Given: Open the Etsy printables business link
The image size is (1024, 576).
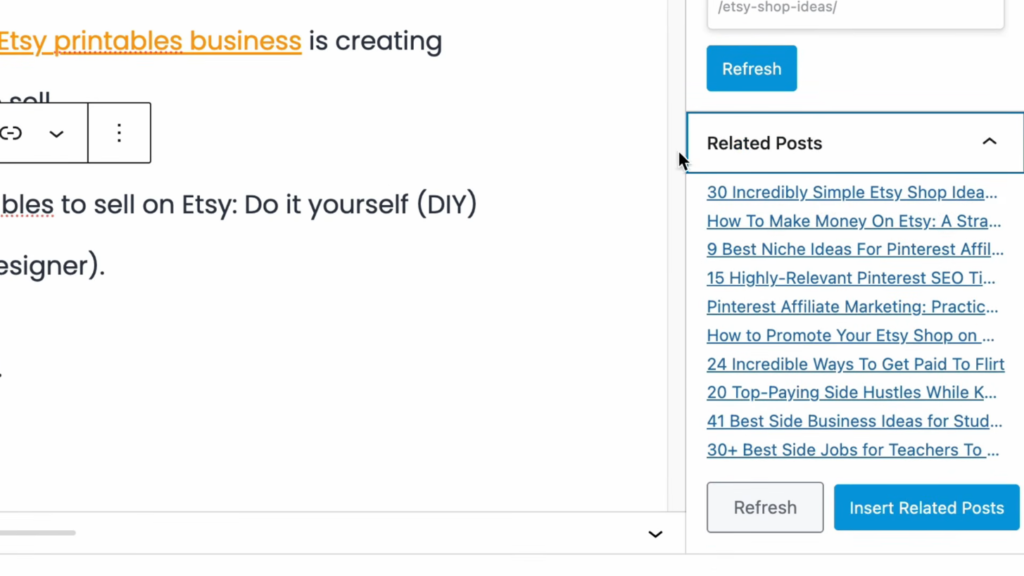Looking at the screenshot, I should [150, 41].
